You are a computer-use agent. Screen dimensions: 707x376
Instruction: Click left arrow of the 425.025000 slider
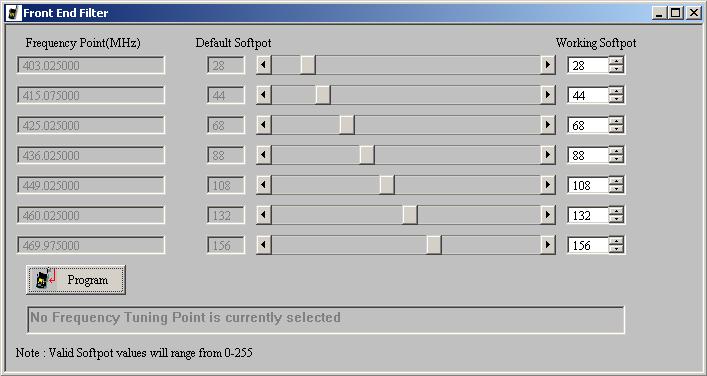click(x=264, y=125)
